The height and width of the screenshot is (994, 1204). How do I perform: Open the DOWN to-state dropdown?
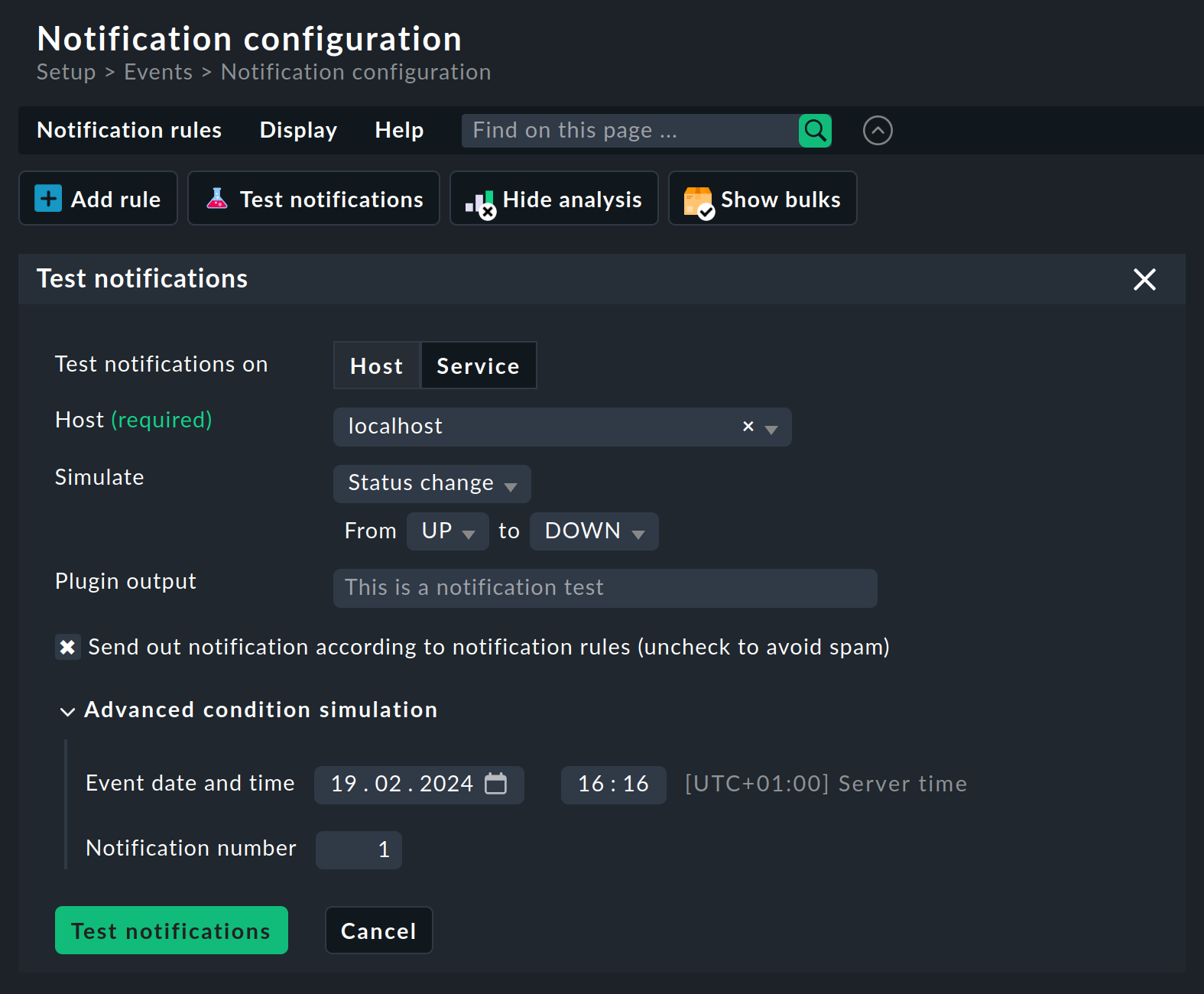click(594, 531)
